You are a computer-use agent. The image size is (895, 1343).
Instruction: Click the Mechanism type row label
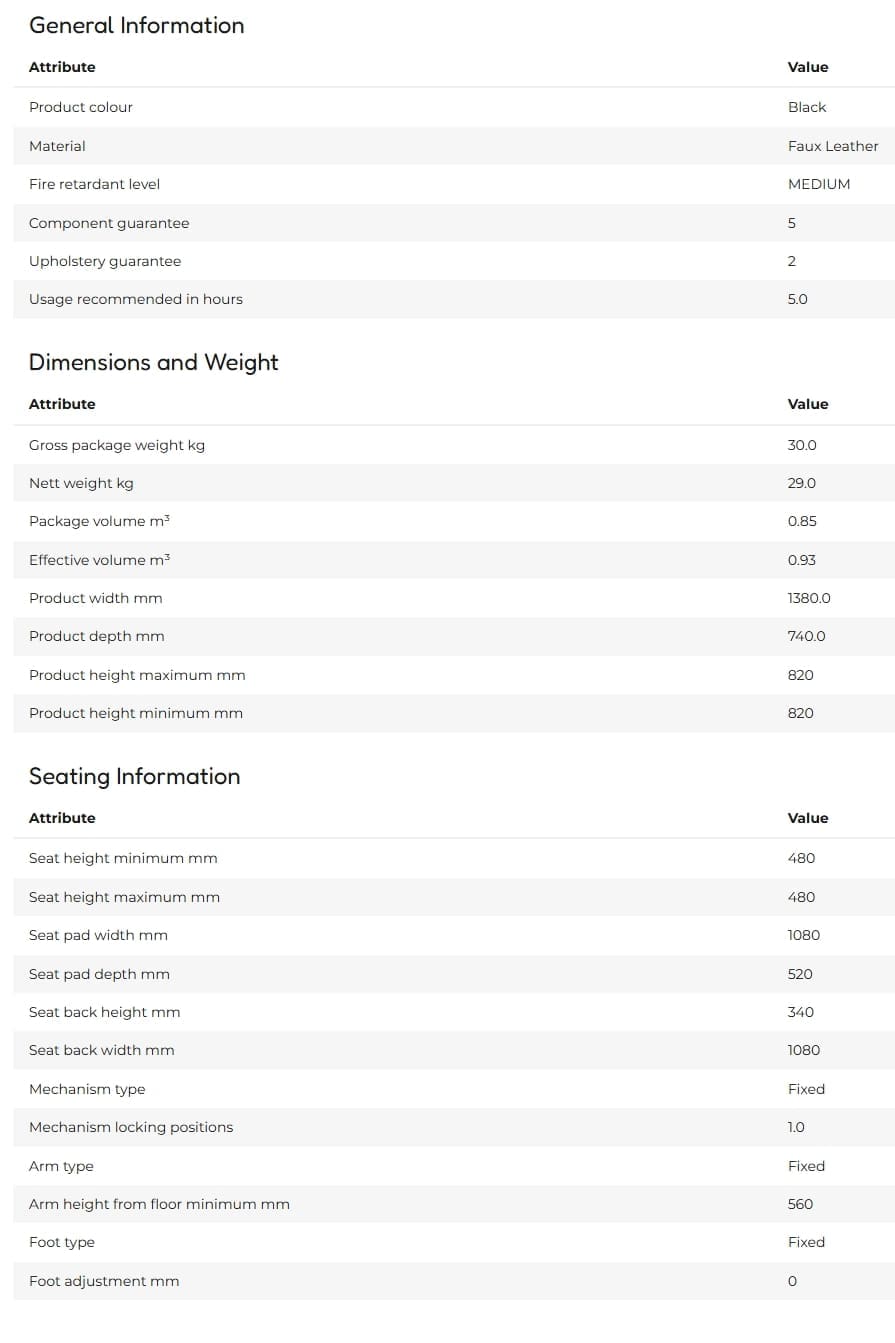87,1089
